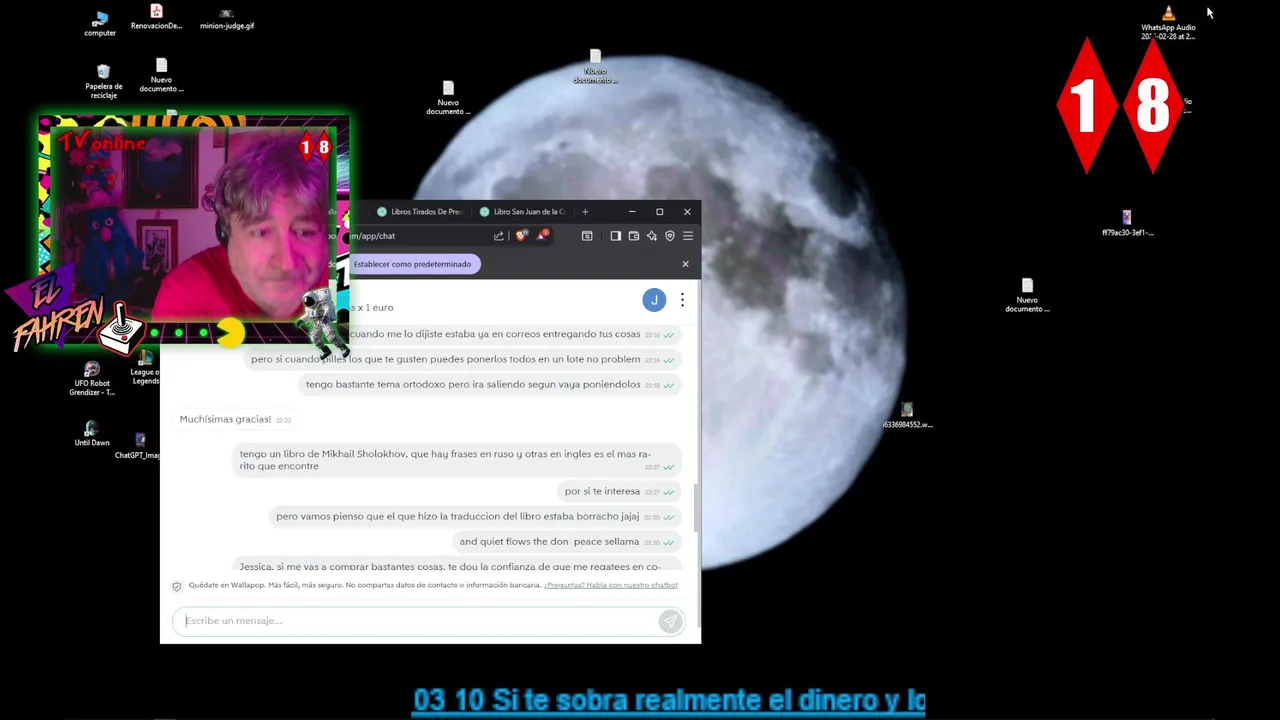The height and width of the screenshot is (720, 1280).
Task: Select Nuevo documento beside Papelera de reciclaje
Action: (161, 75)
